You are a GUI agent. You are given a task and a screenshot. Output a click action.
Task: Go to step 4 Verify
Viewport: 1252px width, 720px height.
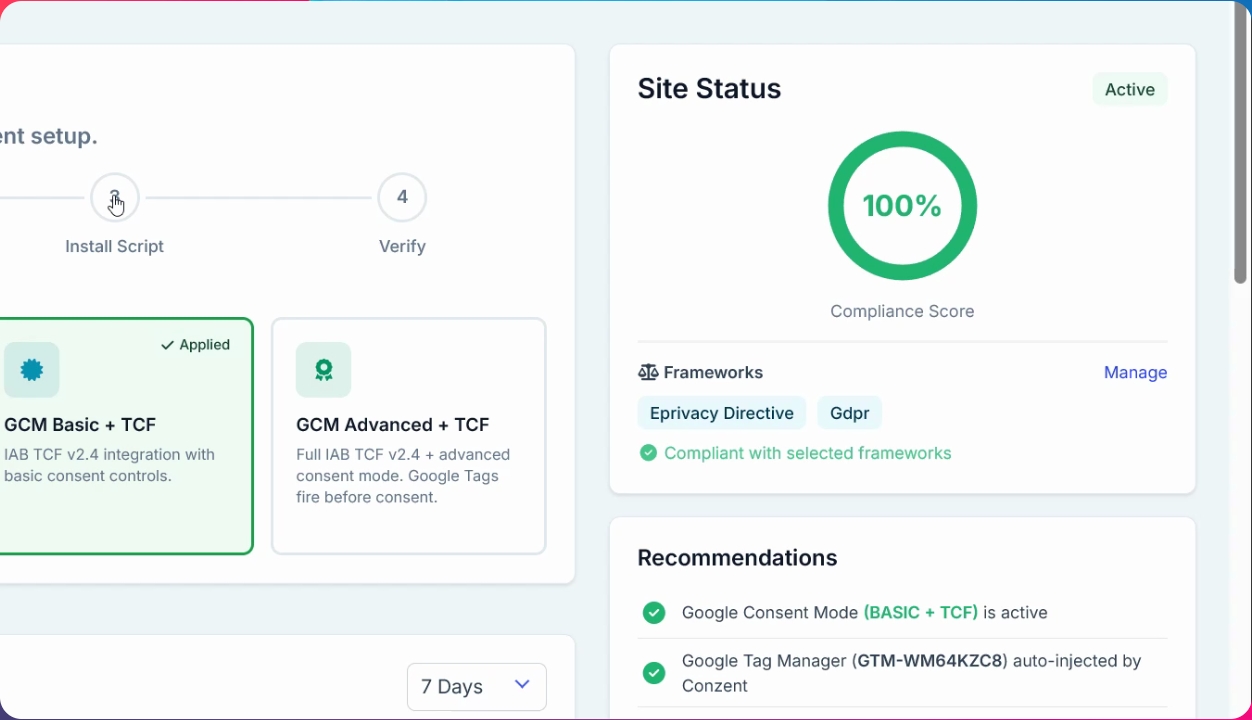[402, 198]
